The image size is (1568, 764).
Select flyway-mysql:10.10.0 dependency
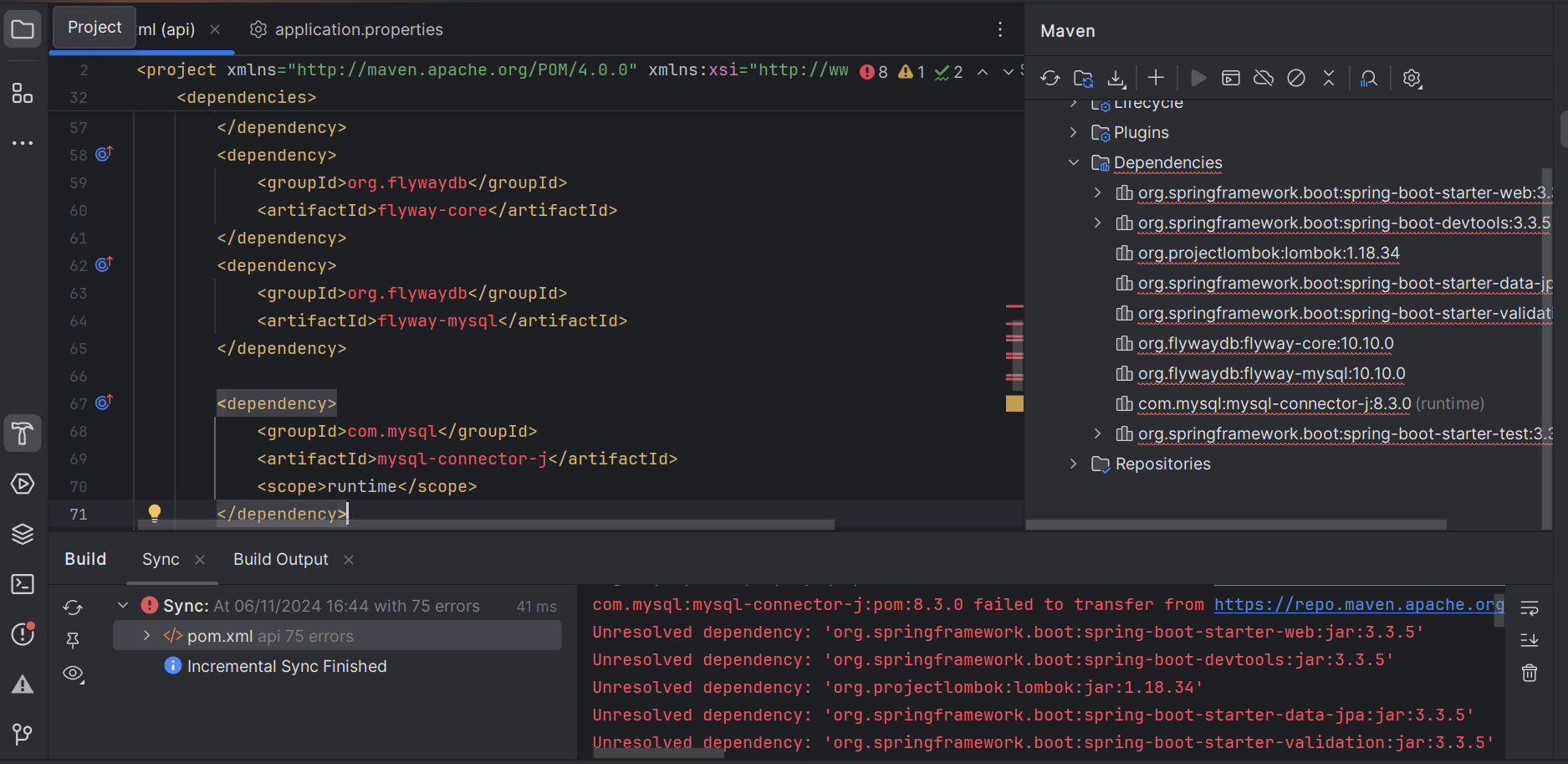pyautogui.click(x=1271, y=373)
